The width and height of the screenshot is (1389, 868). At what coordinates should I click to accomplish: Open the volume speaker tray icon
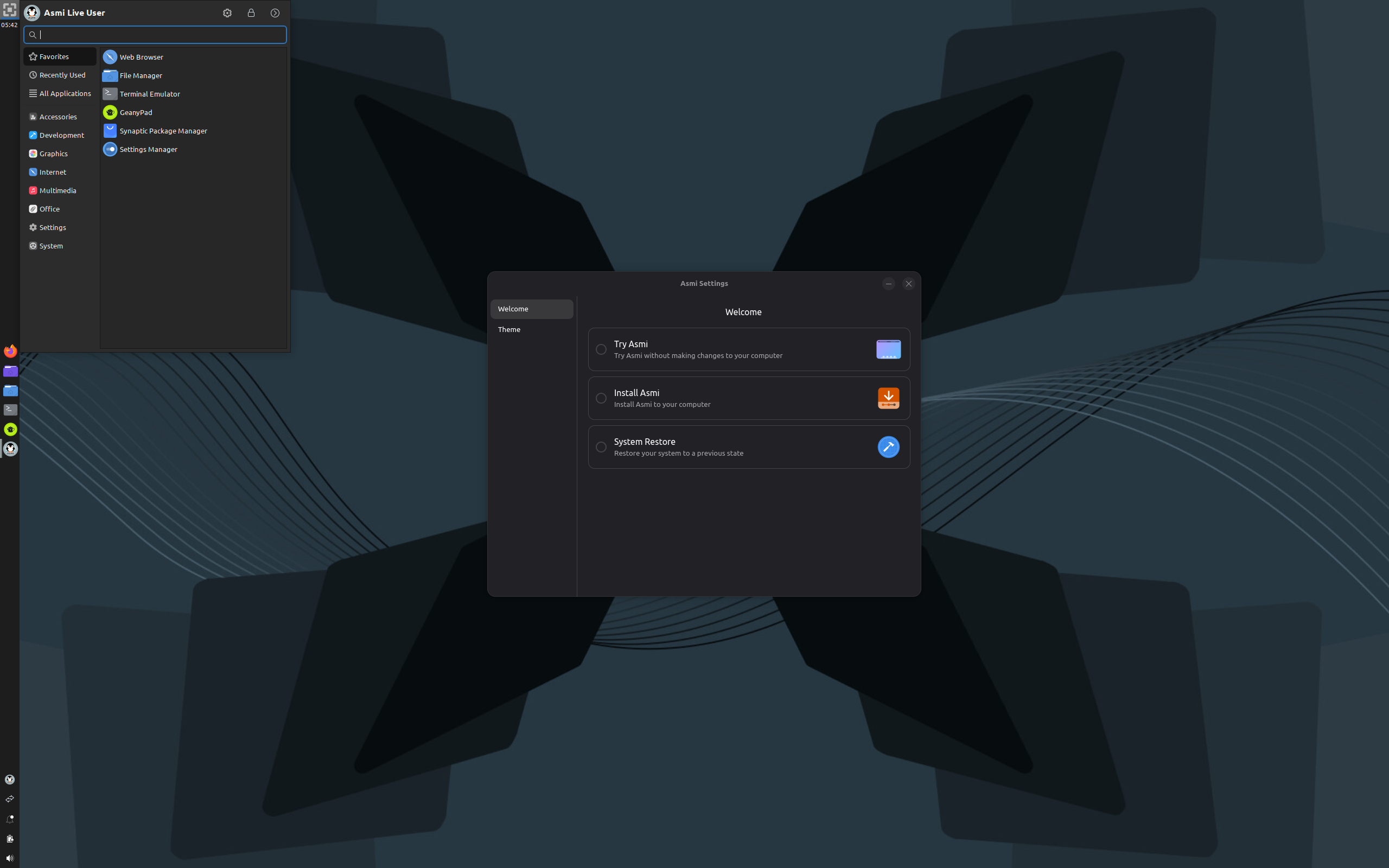10,858
